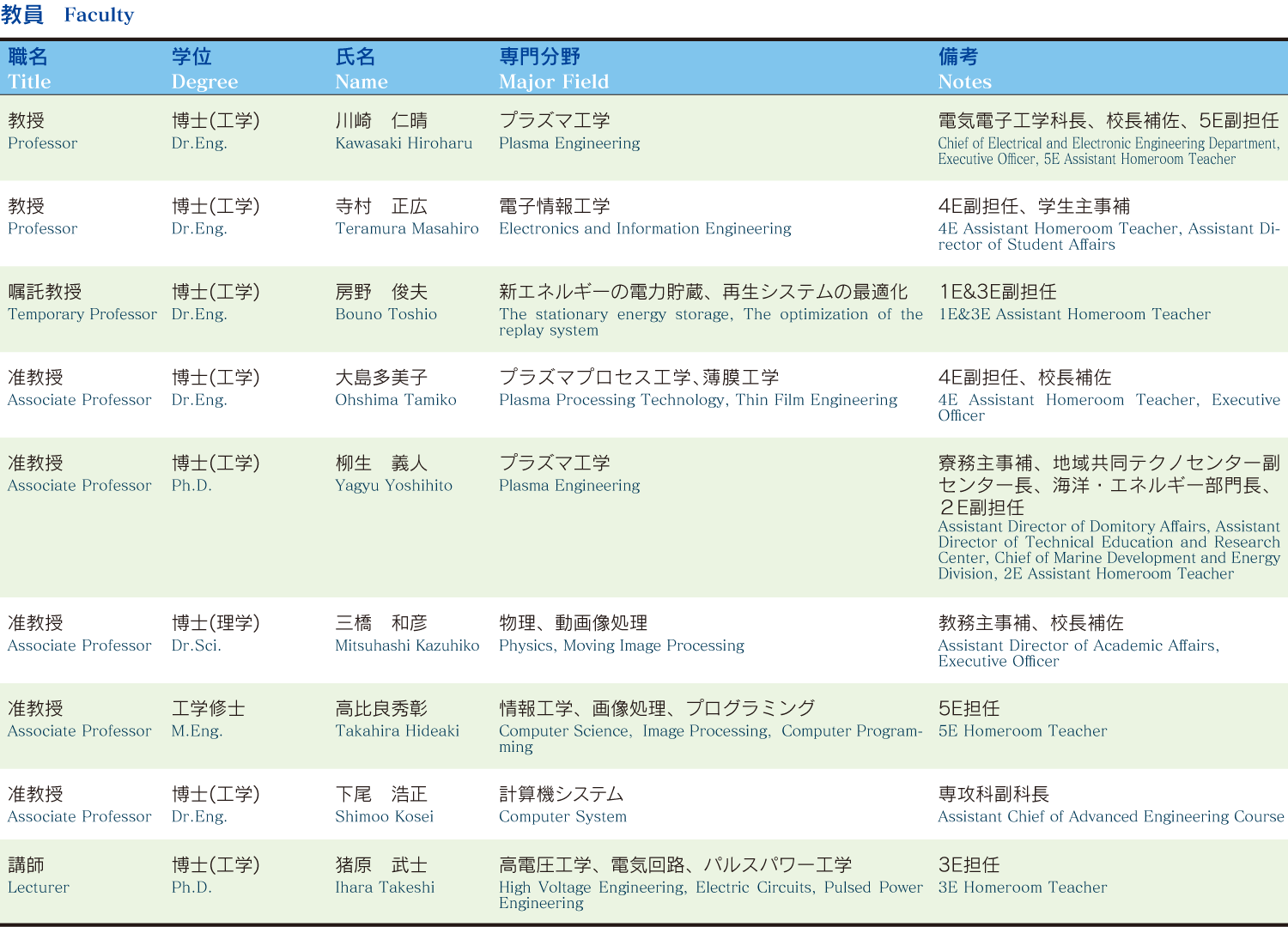Click the 'Lecturer' title cell
The image size is (1288, 927).
[x=39, y=888]
